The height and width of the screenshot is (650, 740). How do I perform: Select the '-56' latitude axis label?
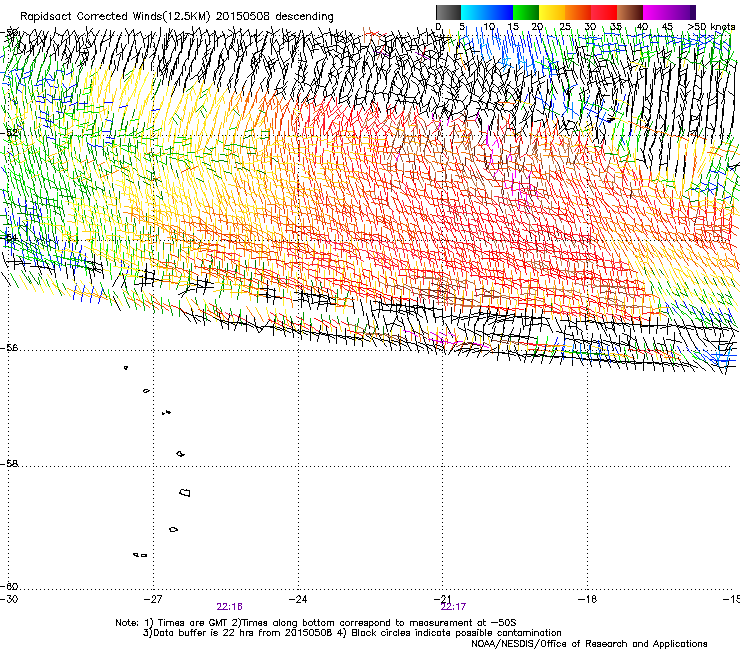point(9,348)
